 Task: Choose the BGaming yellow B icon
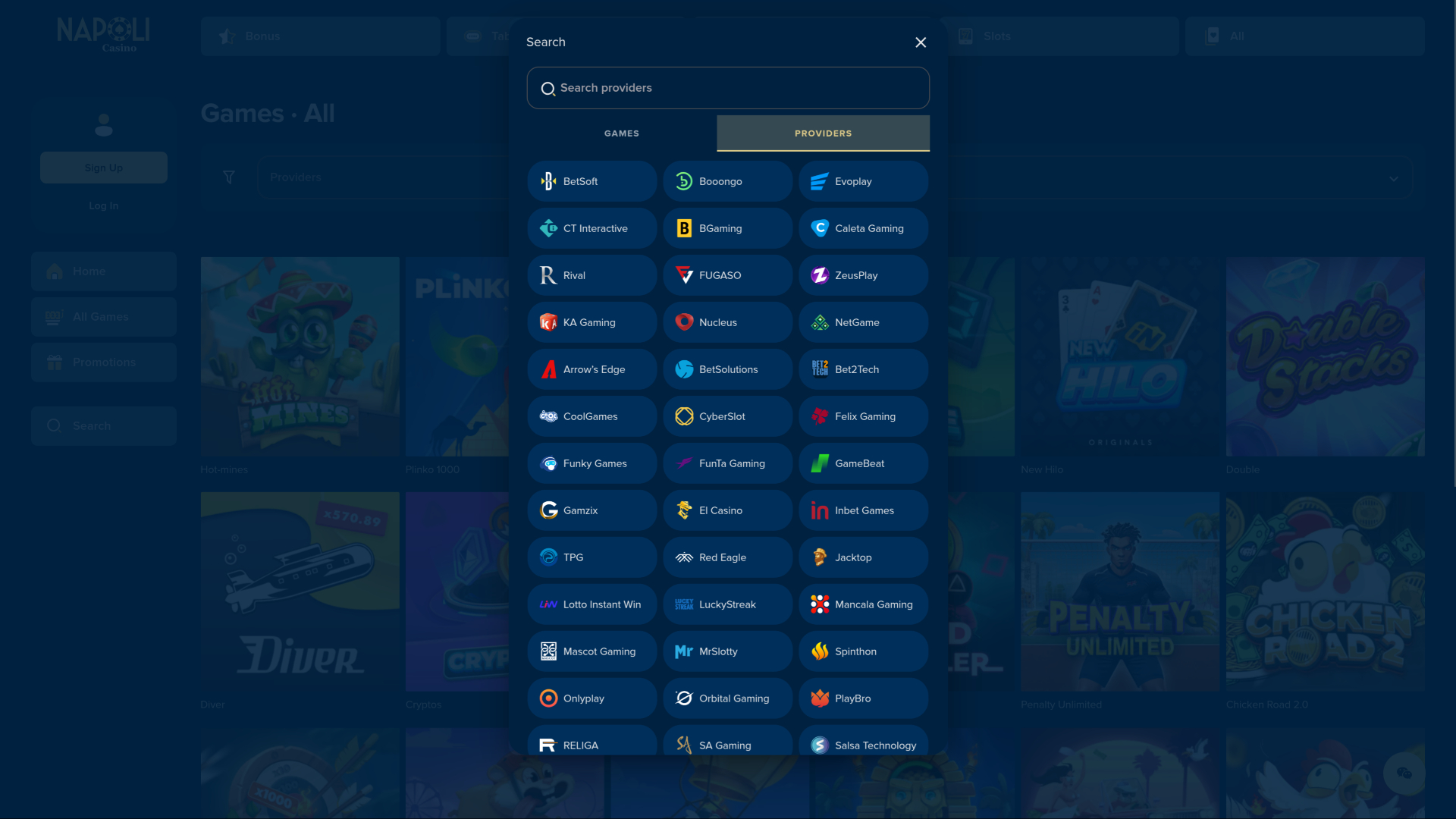click(684, 228)
